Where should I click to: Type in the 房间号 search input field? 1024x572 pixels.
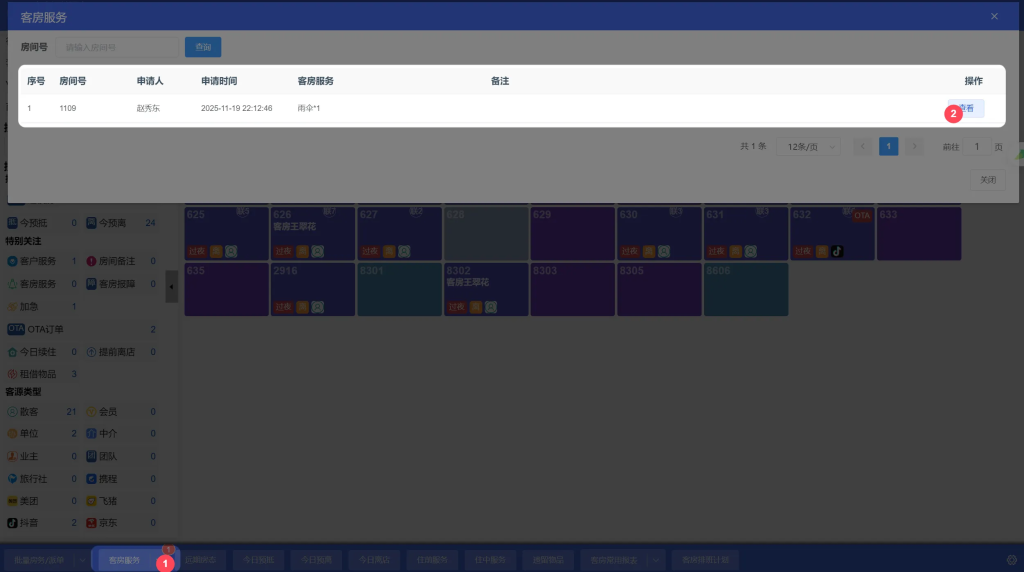(x=118, y=47)
